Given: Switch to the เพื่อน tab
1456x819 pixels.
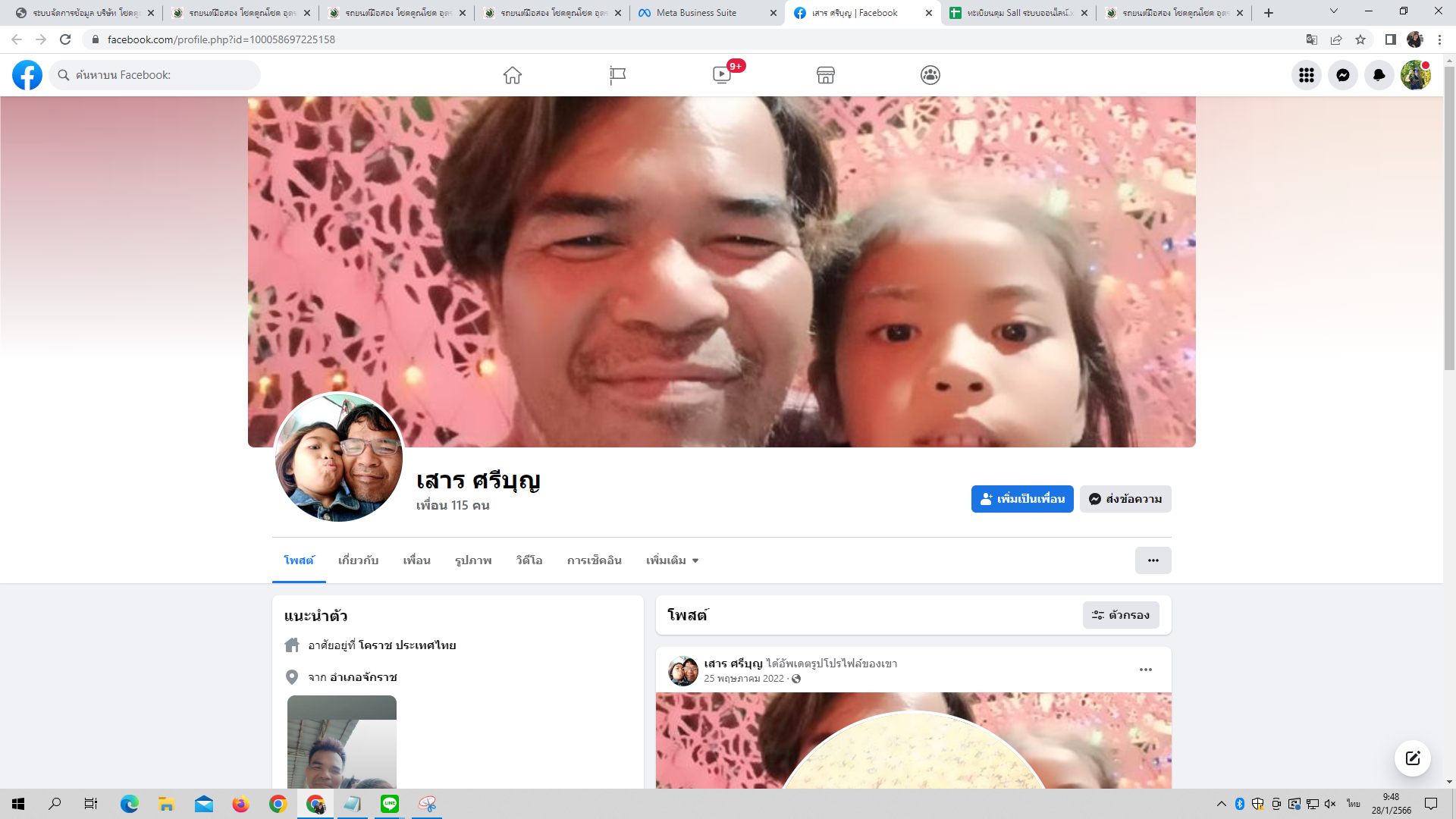Looking at the screenshot, I should pyautogui.click(x=416, y=560).
